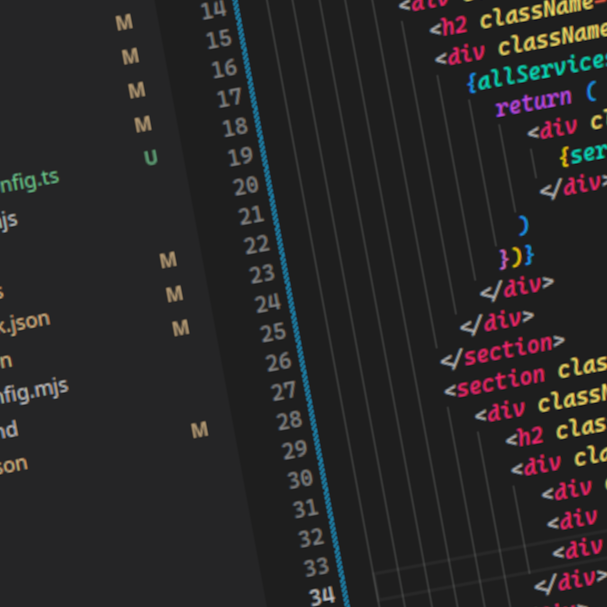Screen dimensions: 607x607
Task: Click line number 29 in the gutter
Action: click(295, 450)
